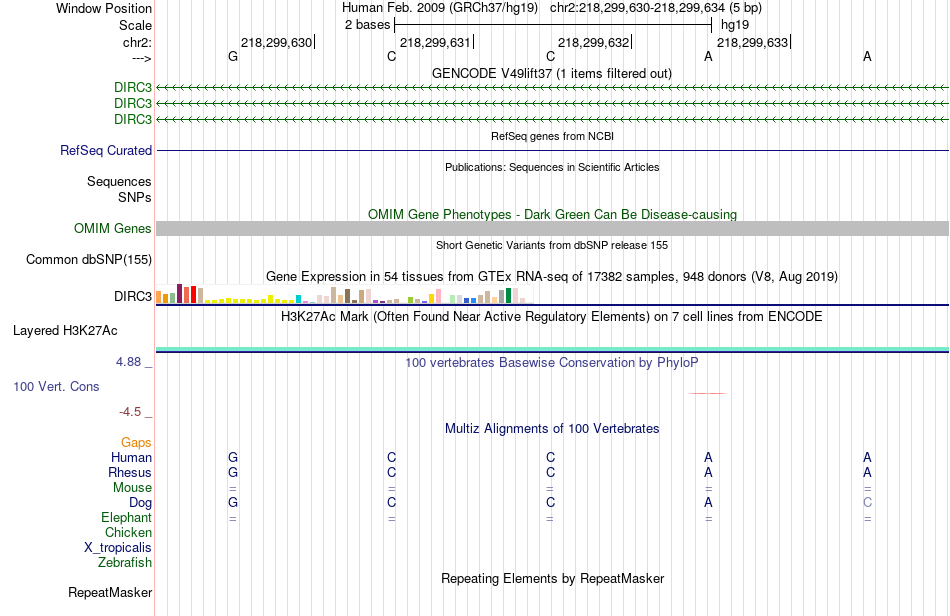Select the Dog species label
Screen dimensions: 950x616
(140, 503)
